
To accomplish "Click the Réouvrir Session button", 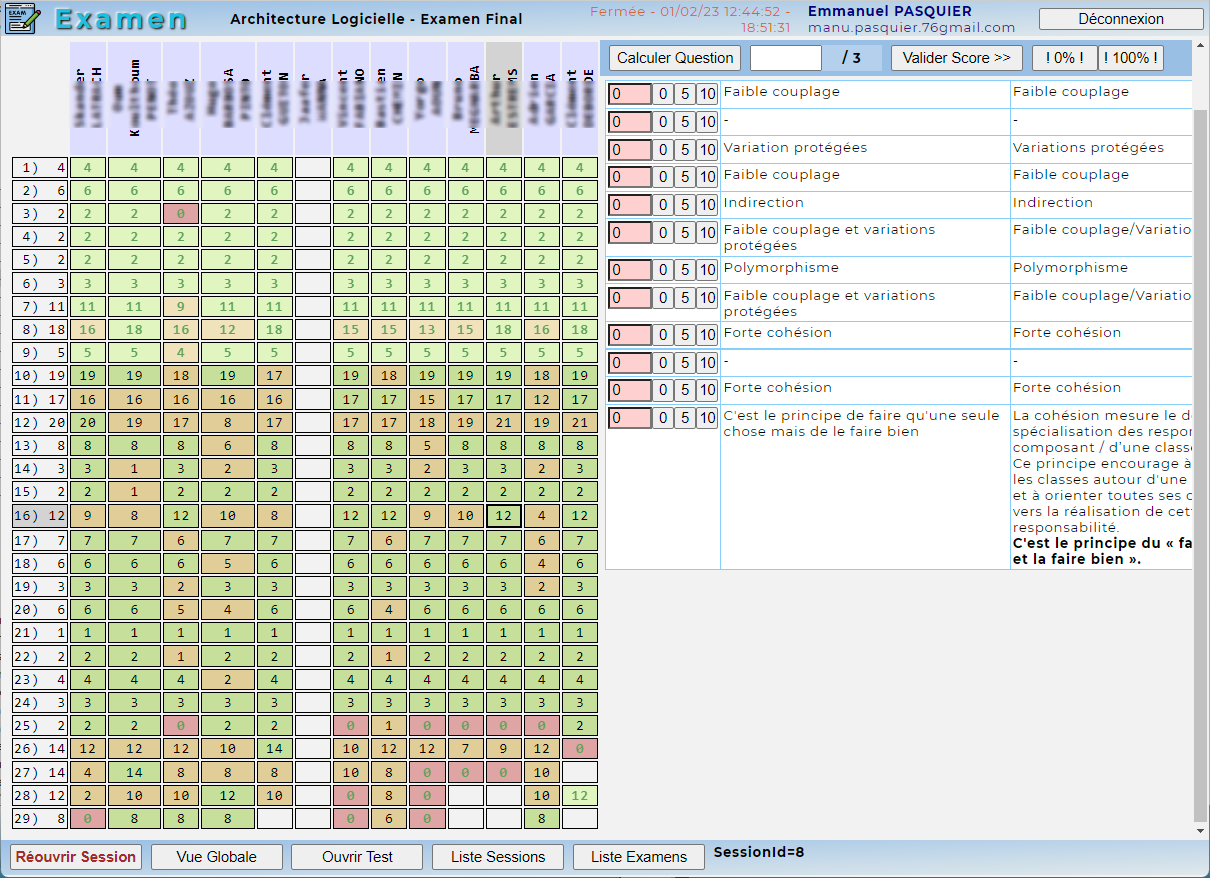I will pos(75,857).
